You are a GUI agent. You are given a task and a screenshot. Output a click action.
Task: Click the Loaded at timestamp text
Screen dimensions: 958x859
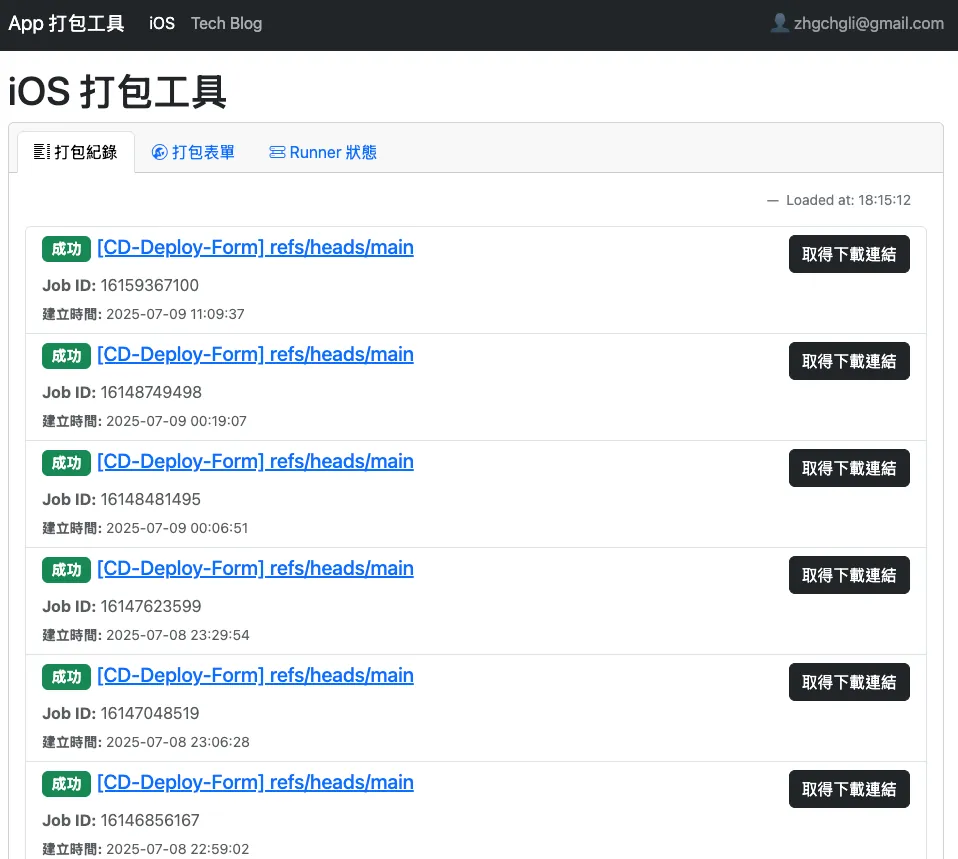tap(848, 200)
